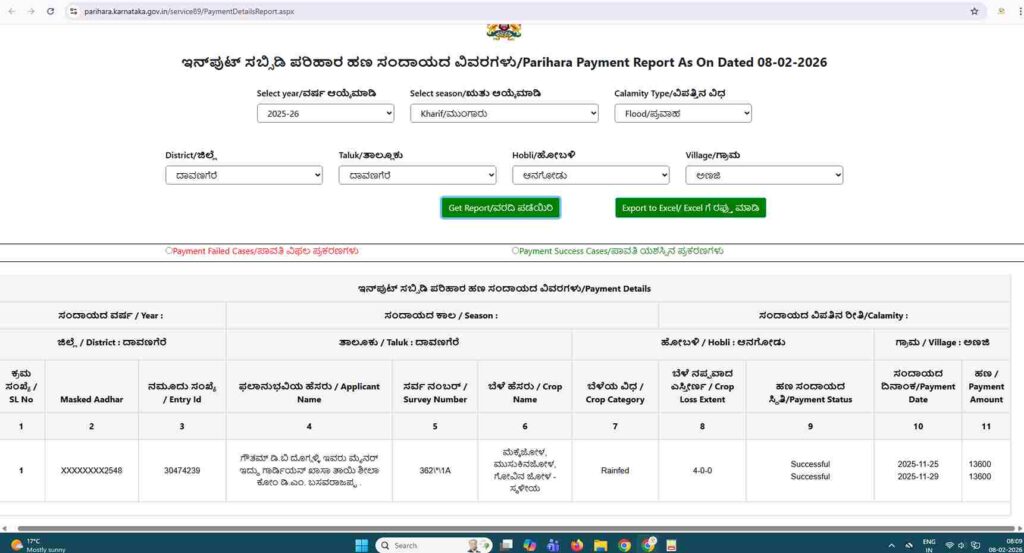Open the Windows Start menu

pos(361,545)
